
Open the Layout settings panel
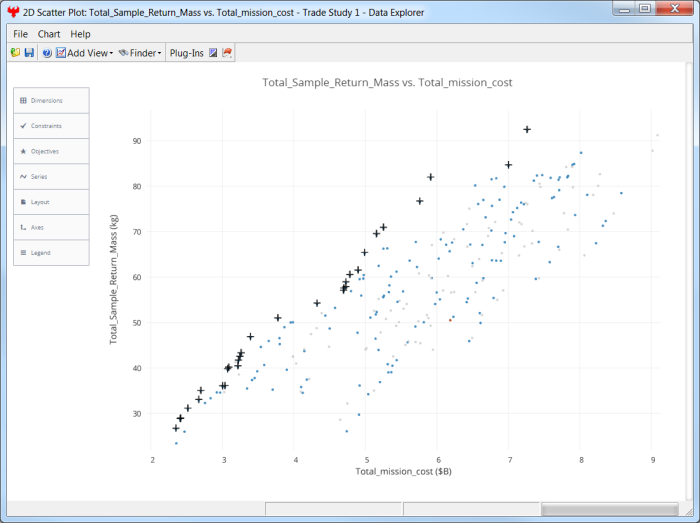(51, 202)
